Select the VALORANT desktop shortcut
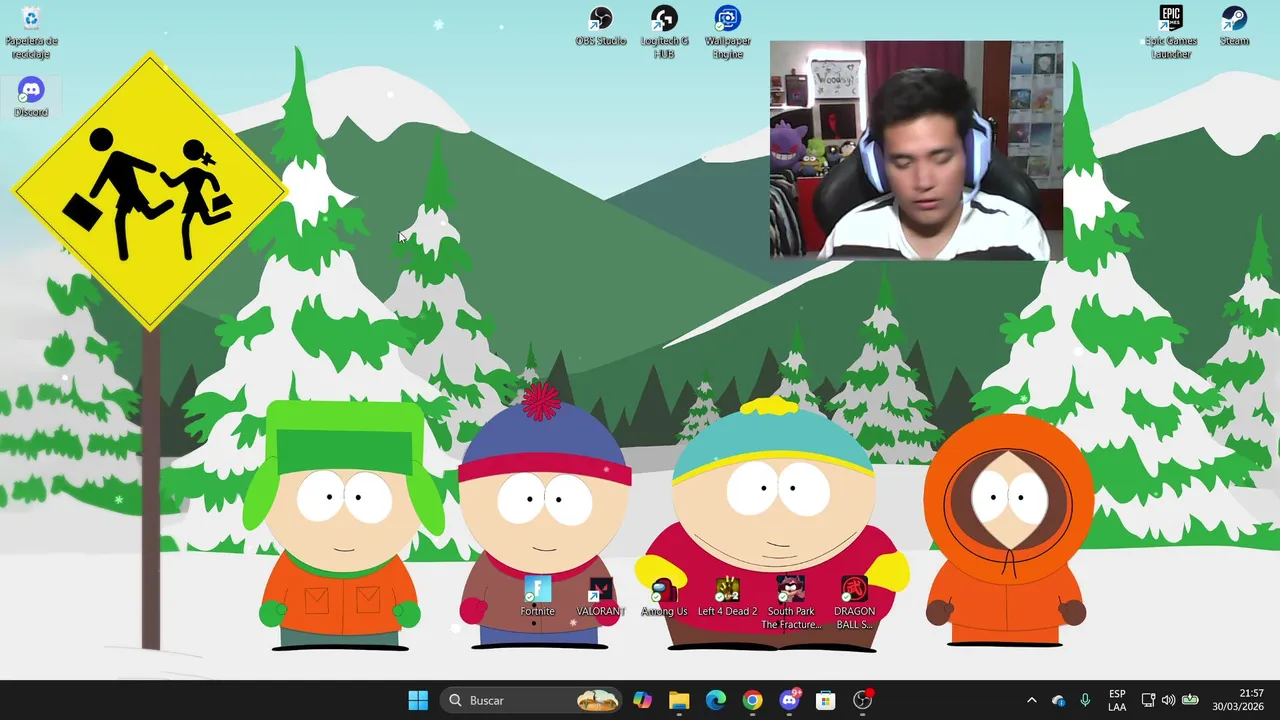1280x720 pixels. pos(600,597)
